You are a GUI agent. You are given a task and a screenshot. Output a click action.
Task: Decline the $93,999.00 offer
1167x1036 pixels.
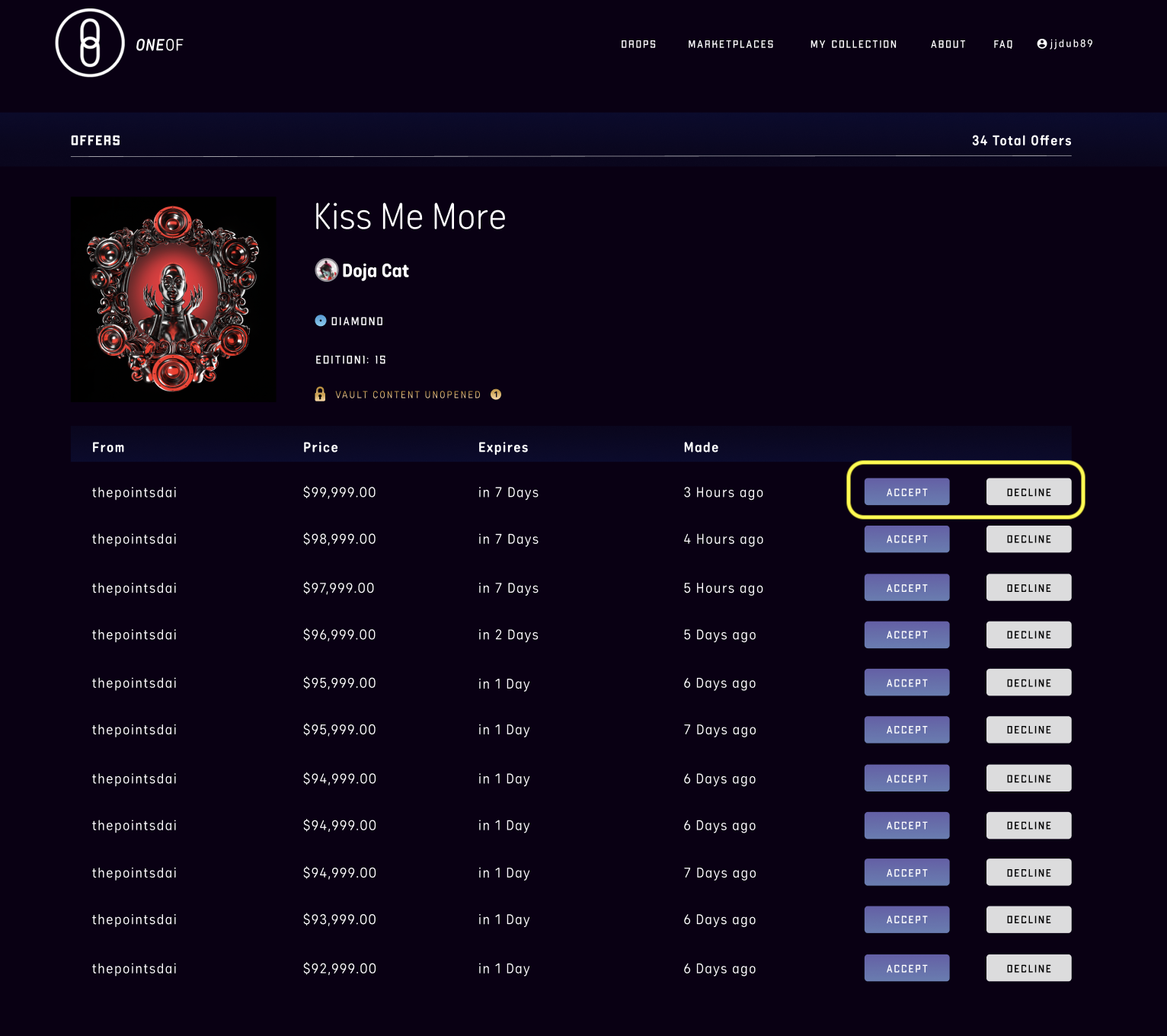pos(1029,919)
